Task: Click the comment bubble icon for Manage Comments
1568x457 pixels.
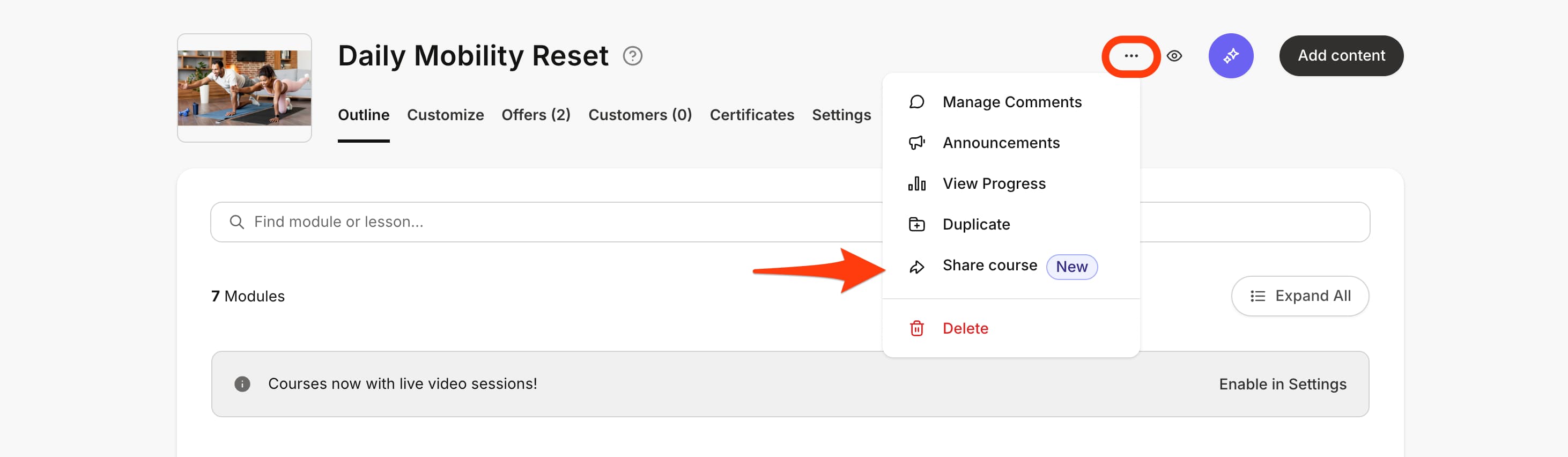Action: [x=916, y=101]
